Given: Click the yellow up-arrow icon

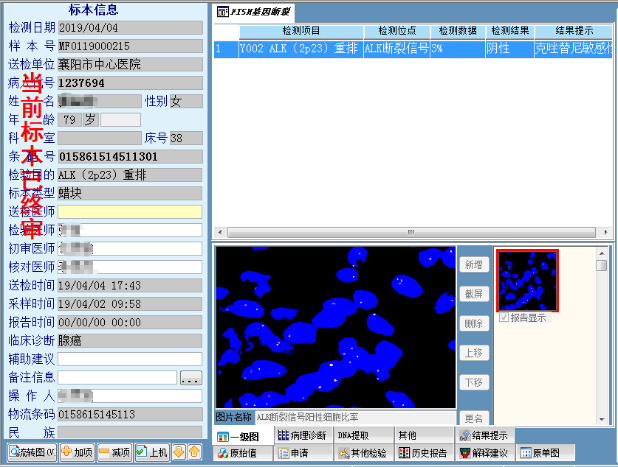Looking at the screenshot, I should [x=195, y=453].
